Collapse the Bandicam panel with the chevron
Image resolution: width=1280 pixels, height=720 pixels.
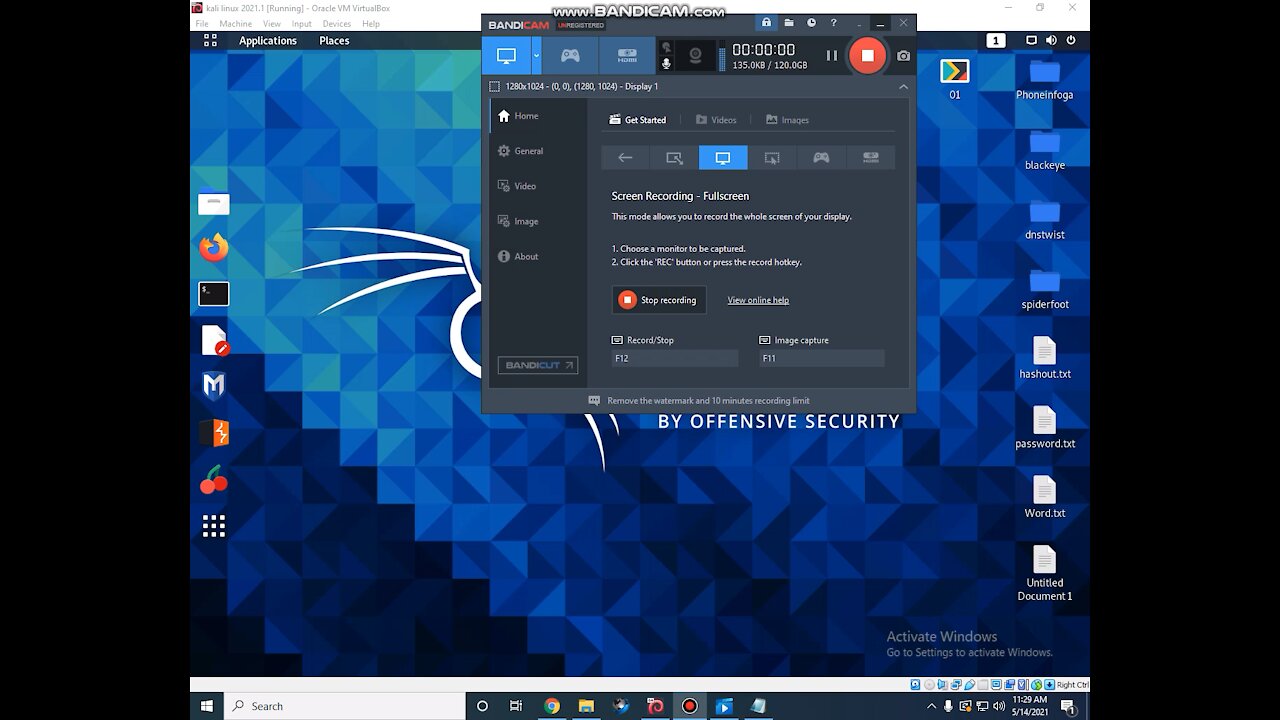(x=903, y=87)
